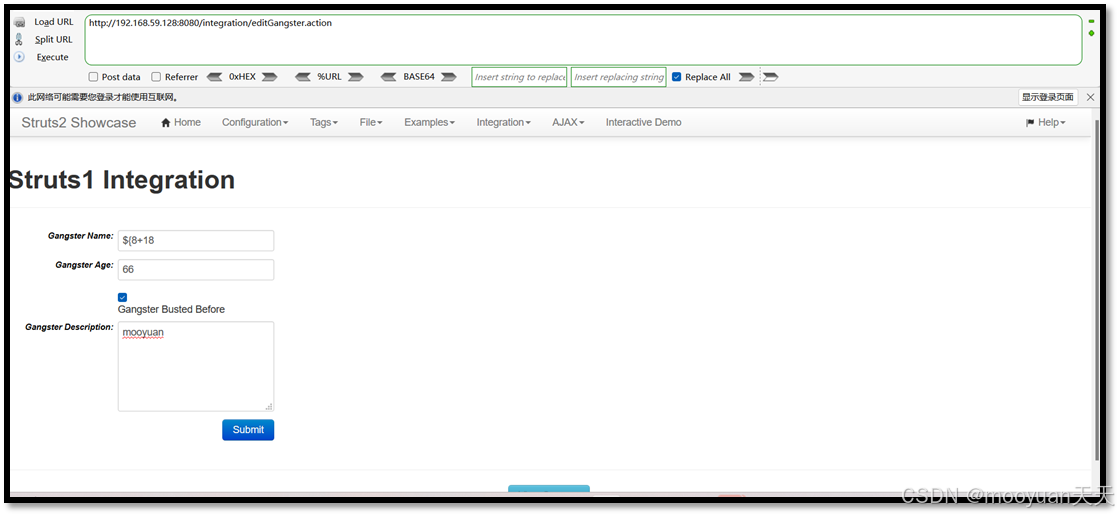Click the arrow next to Replace All

(x=746, y=77)
